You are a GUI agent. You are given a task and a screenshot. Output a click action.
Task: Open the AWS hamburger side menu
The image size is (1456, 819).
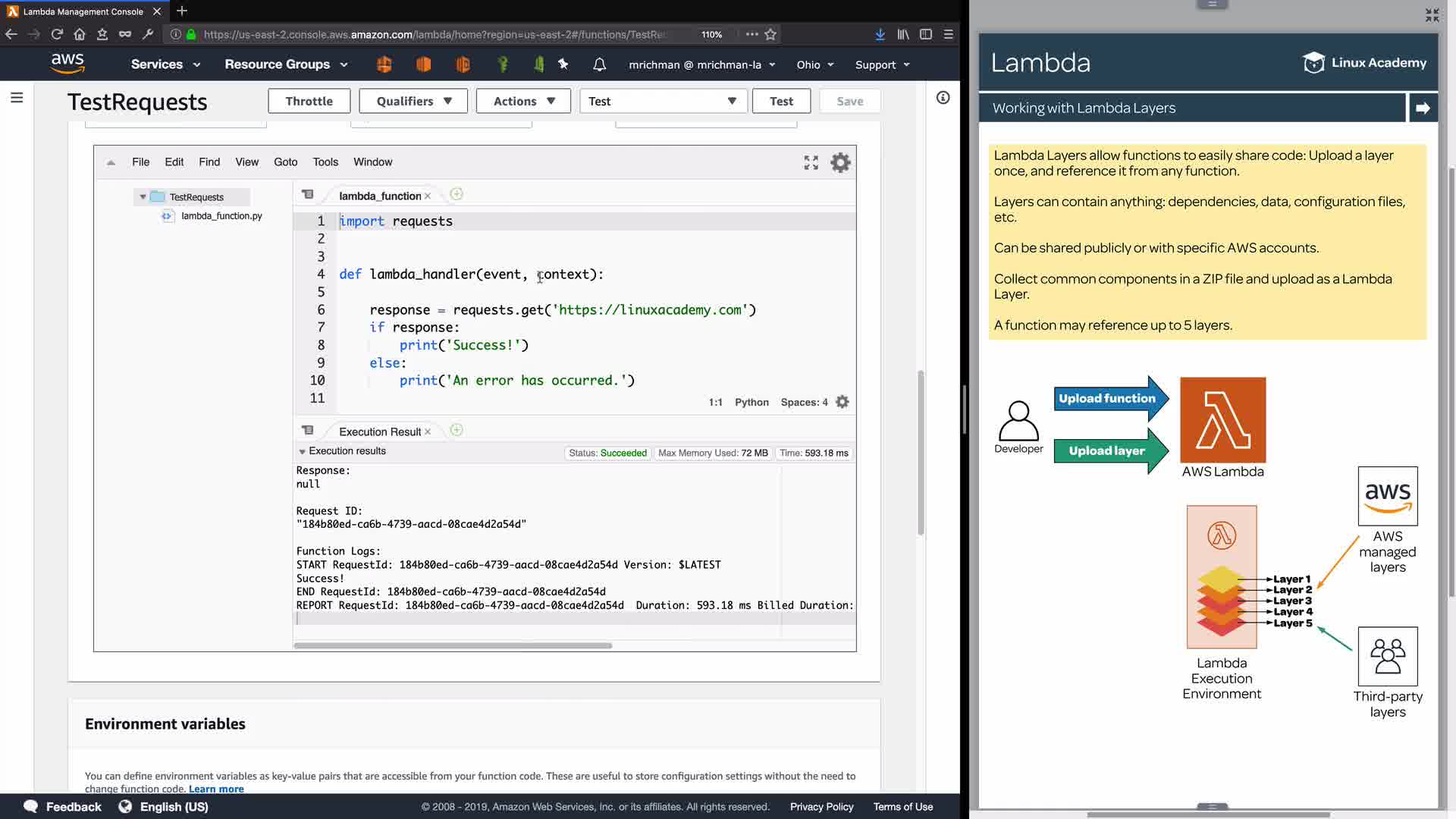point(17,98)
